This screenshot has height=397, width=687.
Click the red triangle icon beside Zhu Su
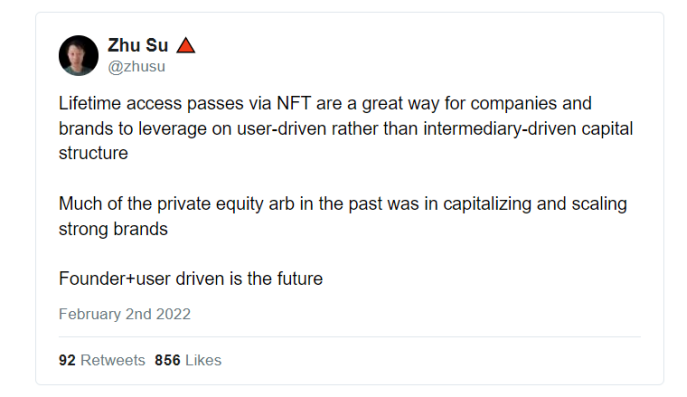click(x=186, y=45)
